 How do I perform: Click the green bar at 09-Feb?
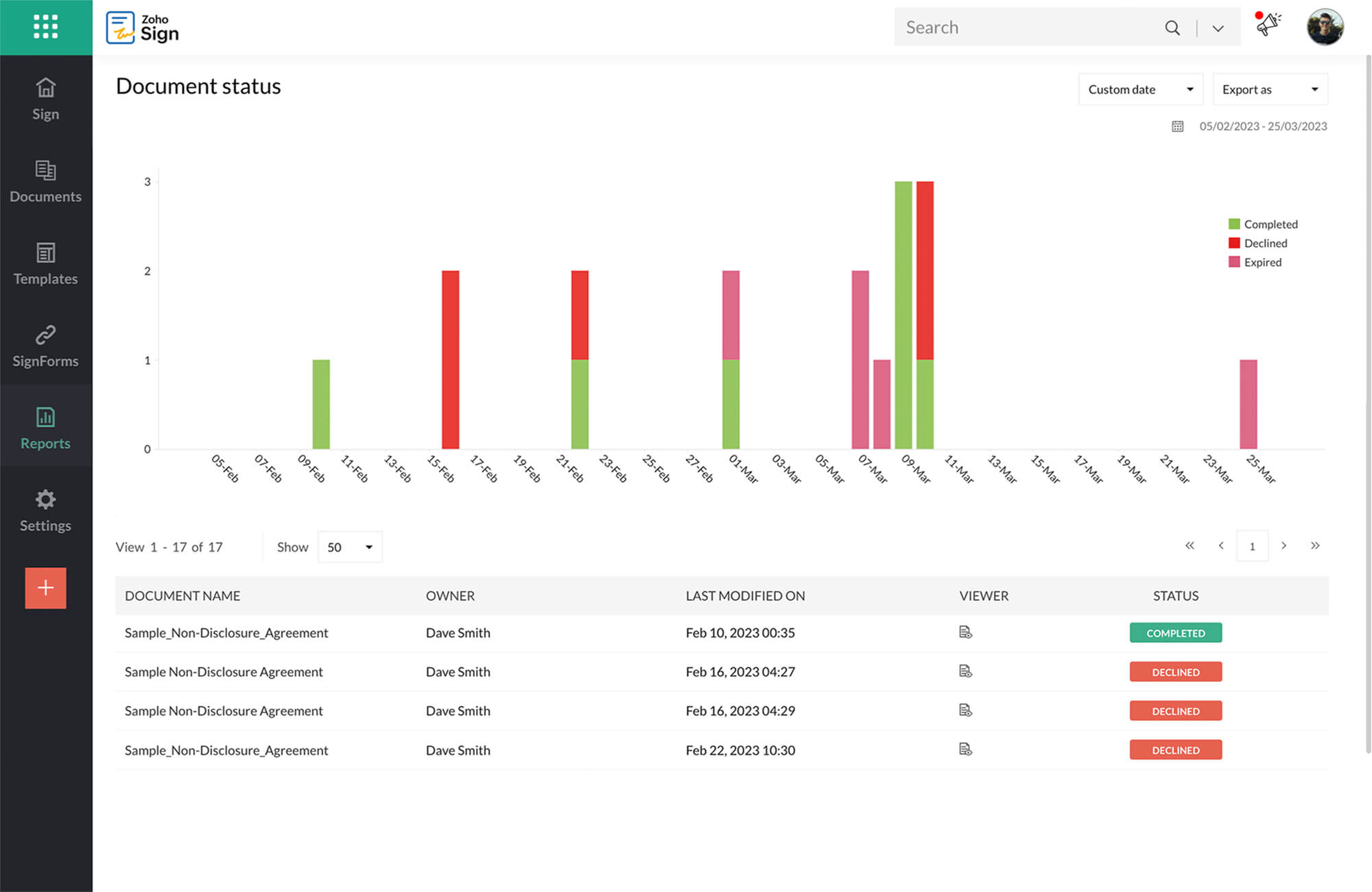point(320,404)
